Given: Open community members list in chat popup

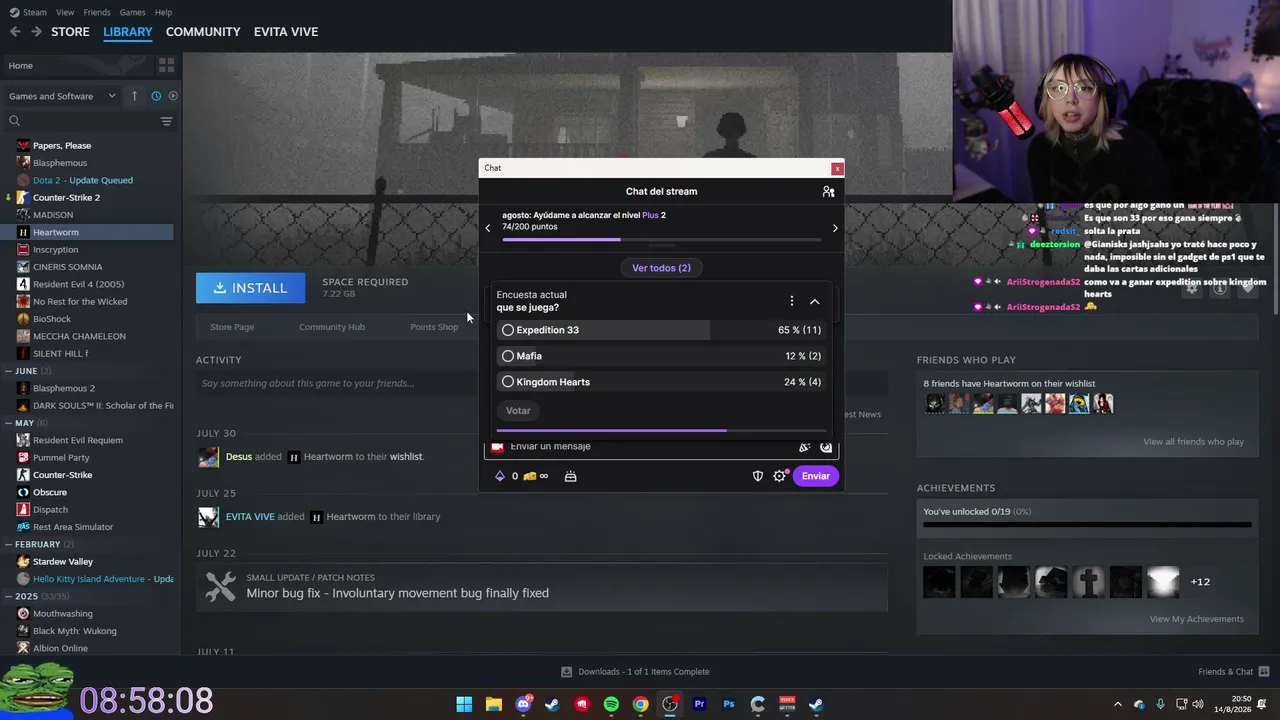Looking at the screenshot, I should [x=828, y=191].
